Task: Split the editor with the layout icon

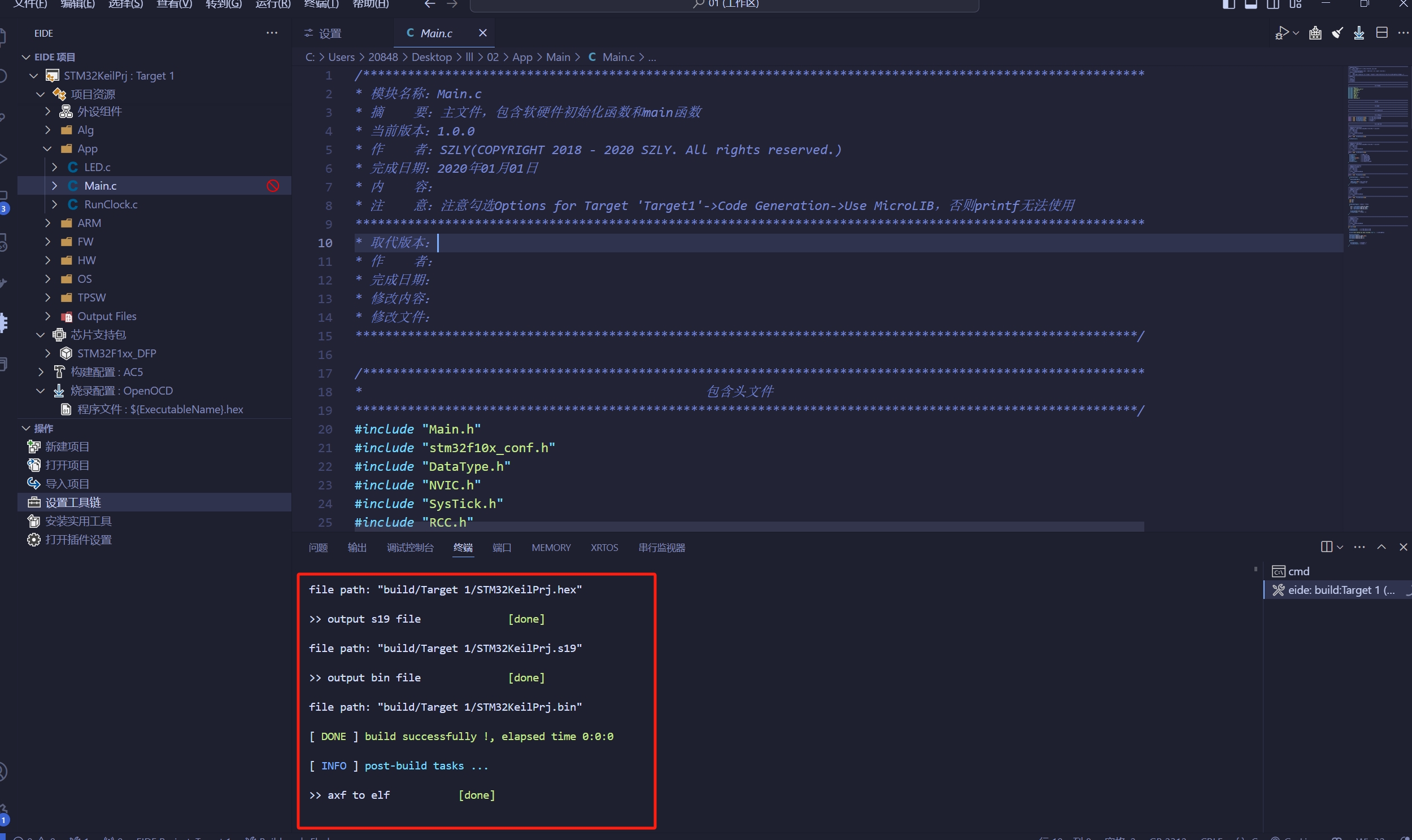Action: 1382,33
